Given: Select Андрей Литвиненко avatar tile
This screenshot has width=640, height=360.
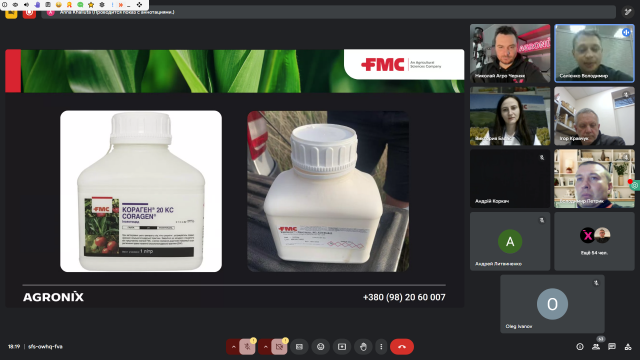Looking at the screenshot, I should (510, 241).
